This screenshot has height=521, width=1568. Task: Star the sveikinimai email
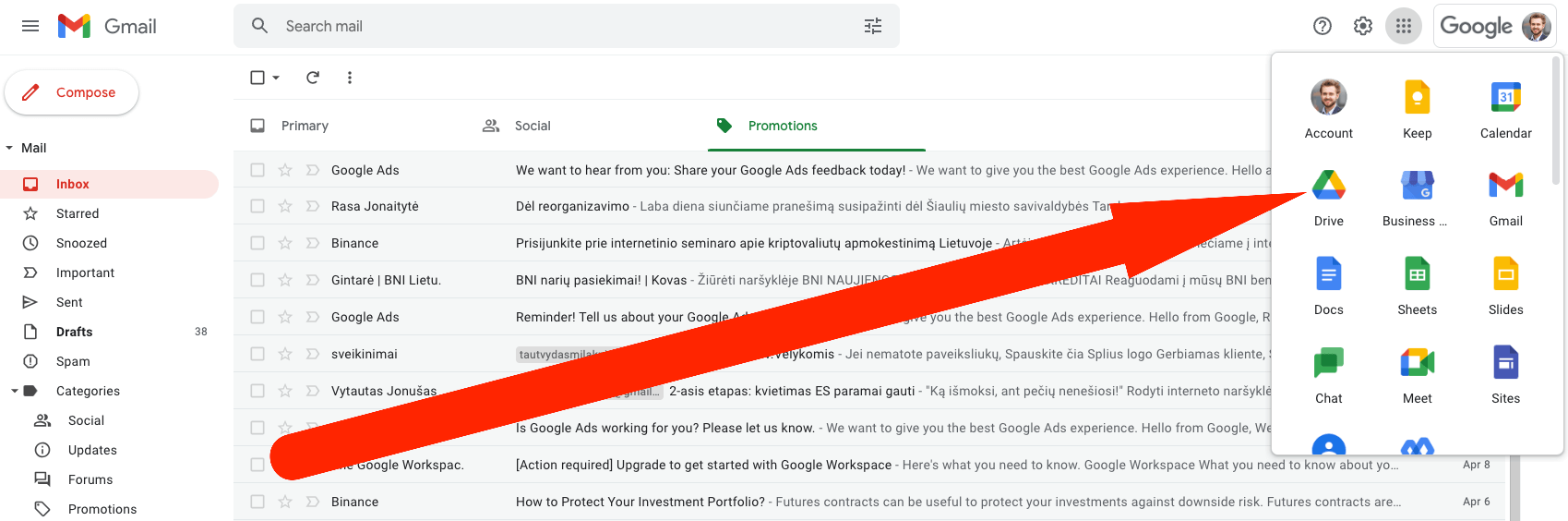(x=285, y=354)
